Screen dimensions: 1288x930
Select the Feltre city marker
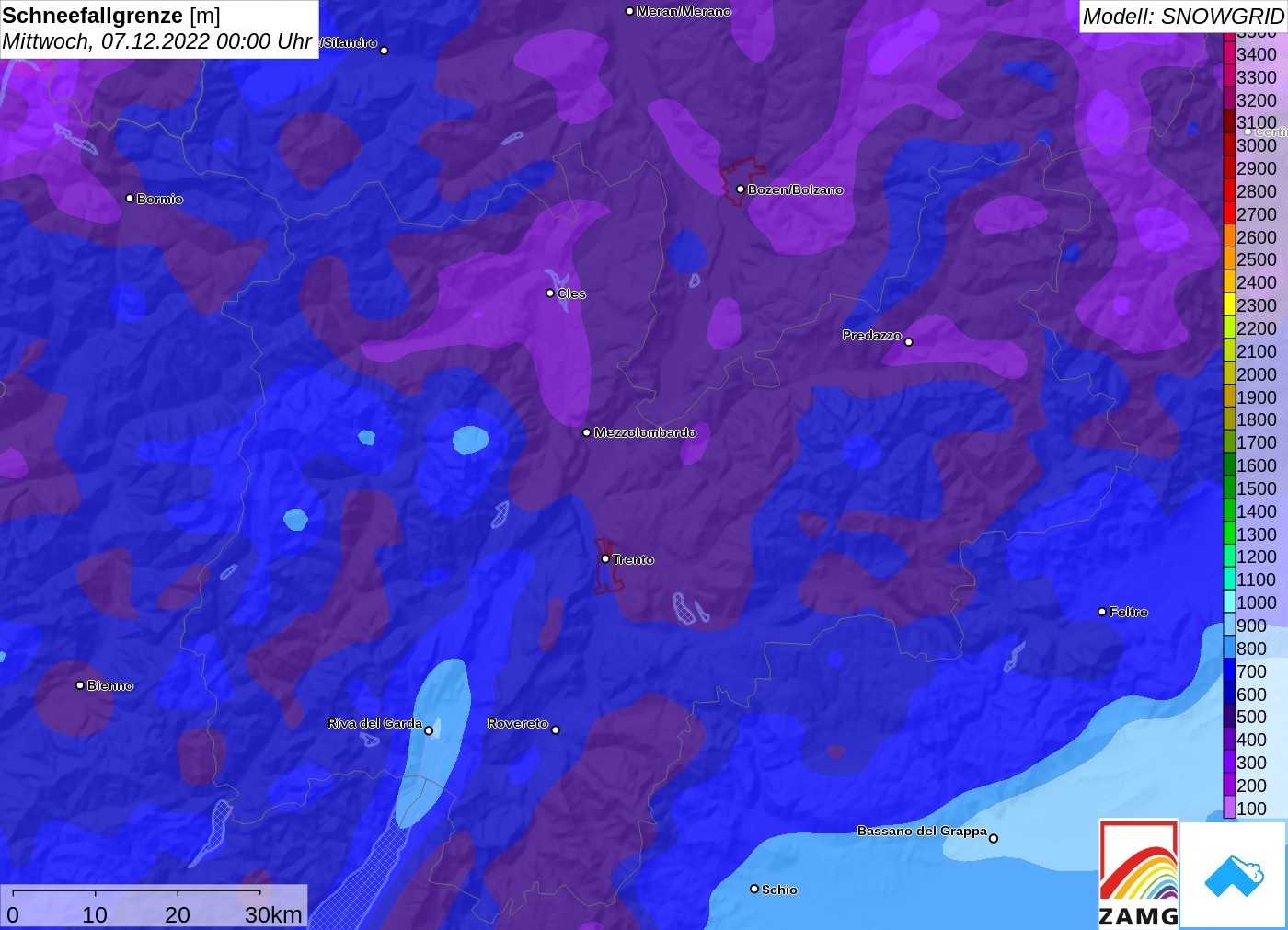pyautogui.click(x=1102, y=612)
